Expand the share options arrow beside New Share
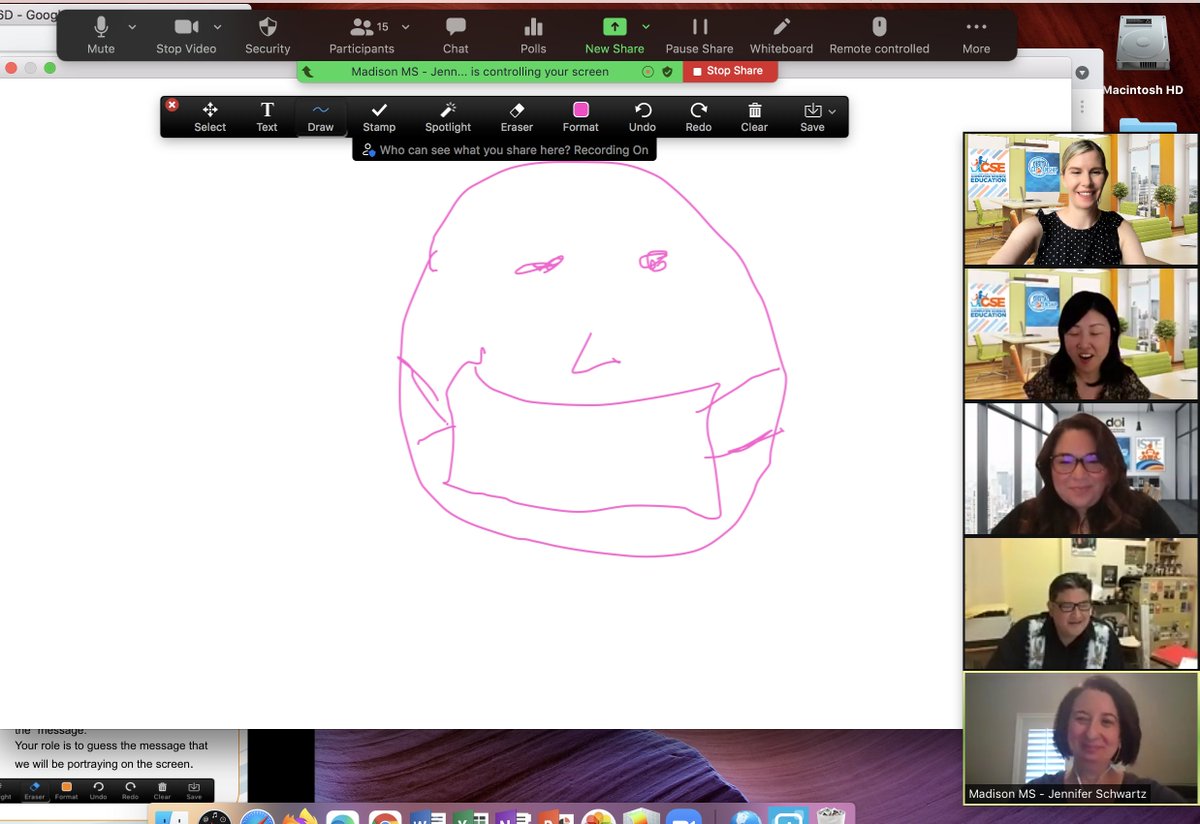The image size is (1200, 824). point(646,27)
